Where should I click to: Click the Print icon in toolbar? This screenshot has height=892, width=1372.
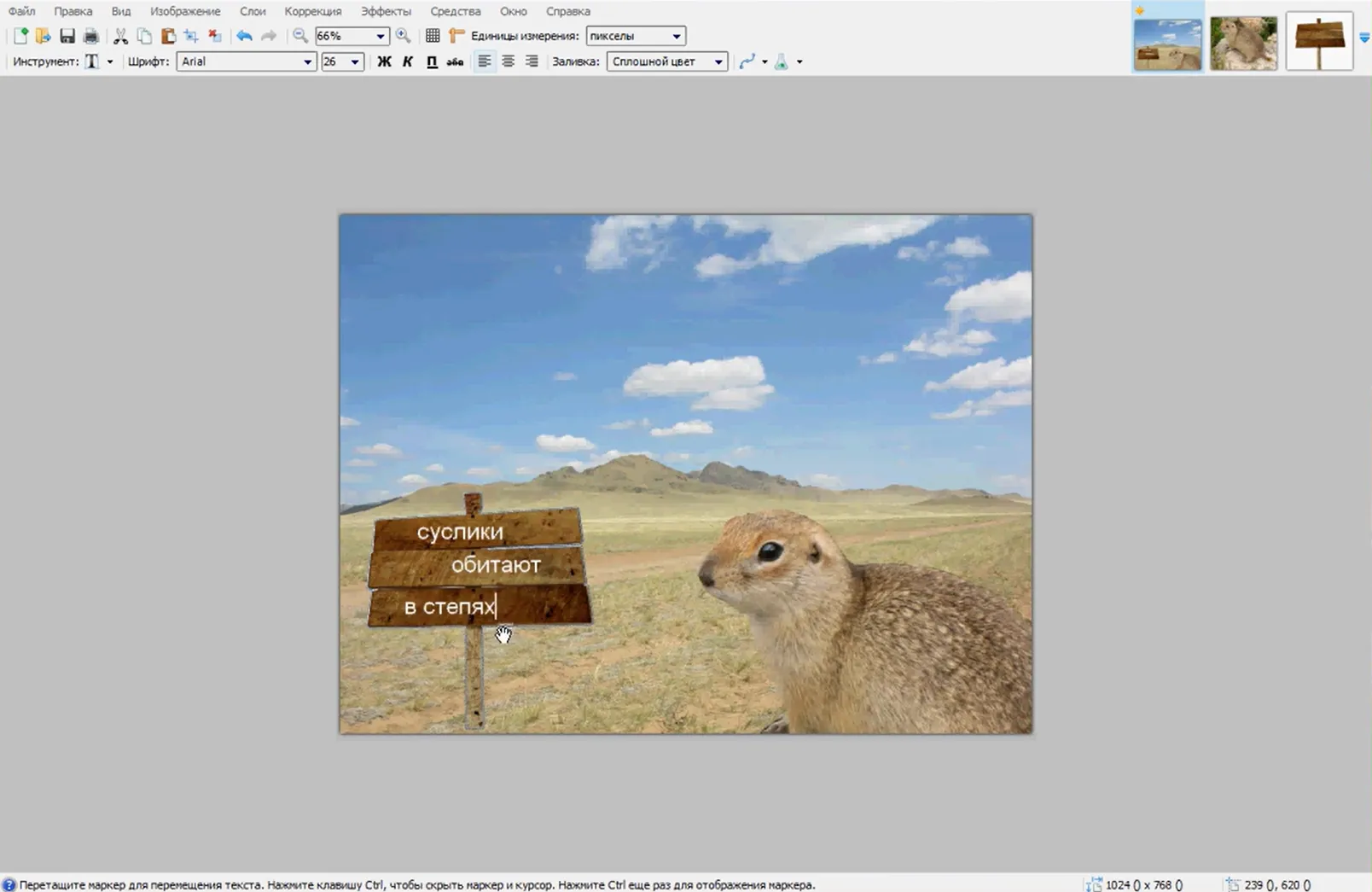90,36
